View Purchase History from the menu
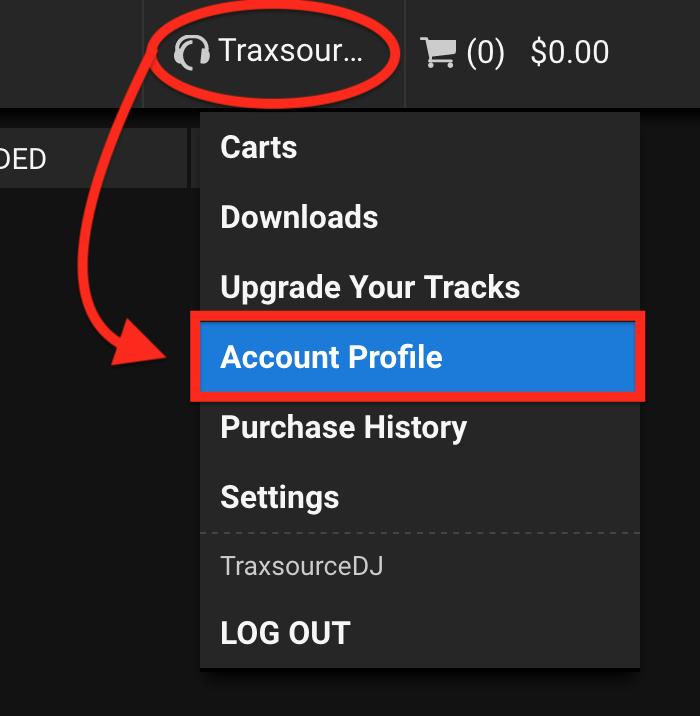Screen dimensions: 700x716 (343, 428)
